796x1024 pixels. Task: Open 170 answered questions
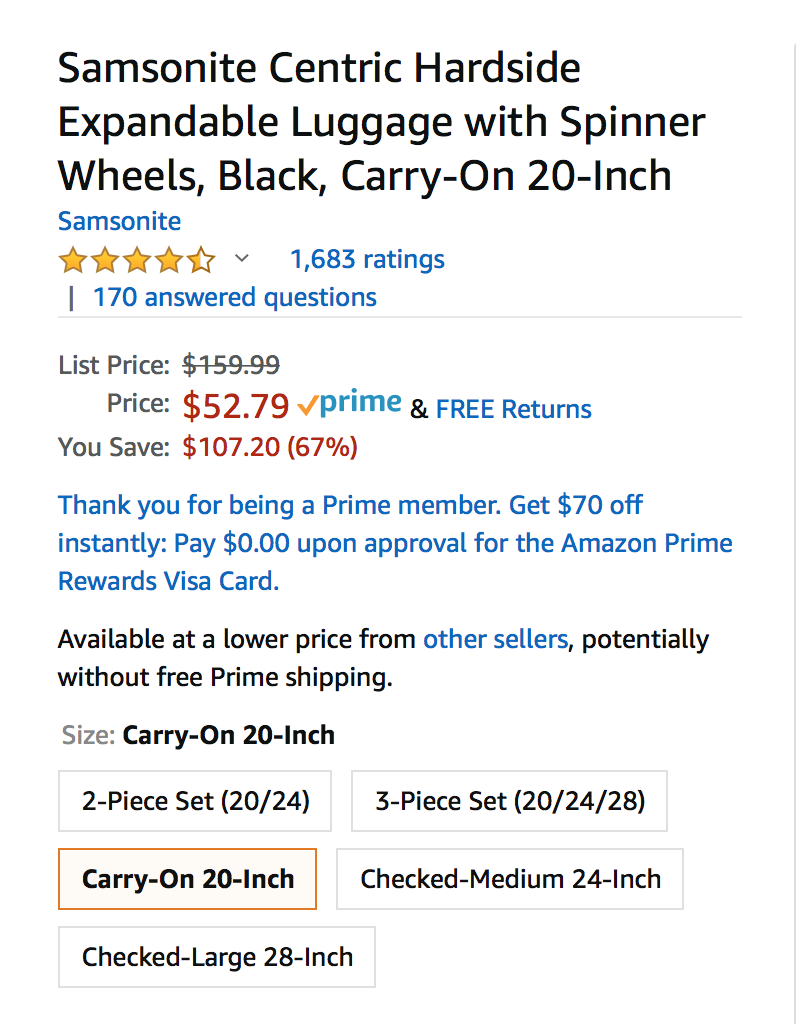point(235,297)
